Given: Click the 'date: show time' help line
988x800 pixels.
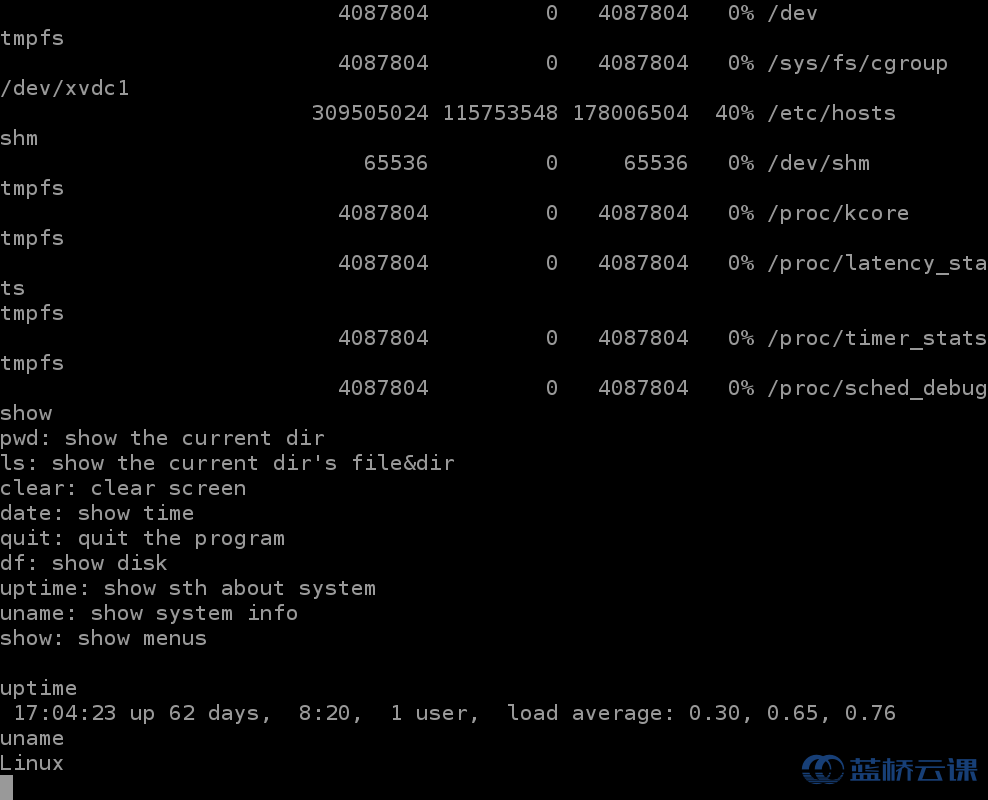Looking at the screenshot, I should coord(97,513).
